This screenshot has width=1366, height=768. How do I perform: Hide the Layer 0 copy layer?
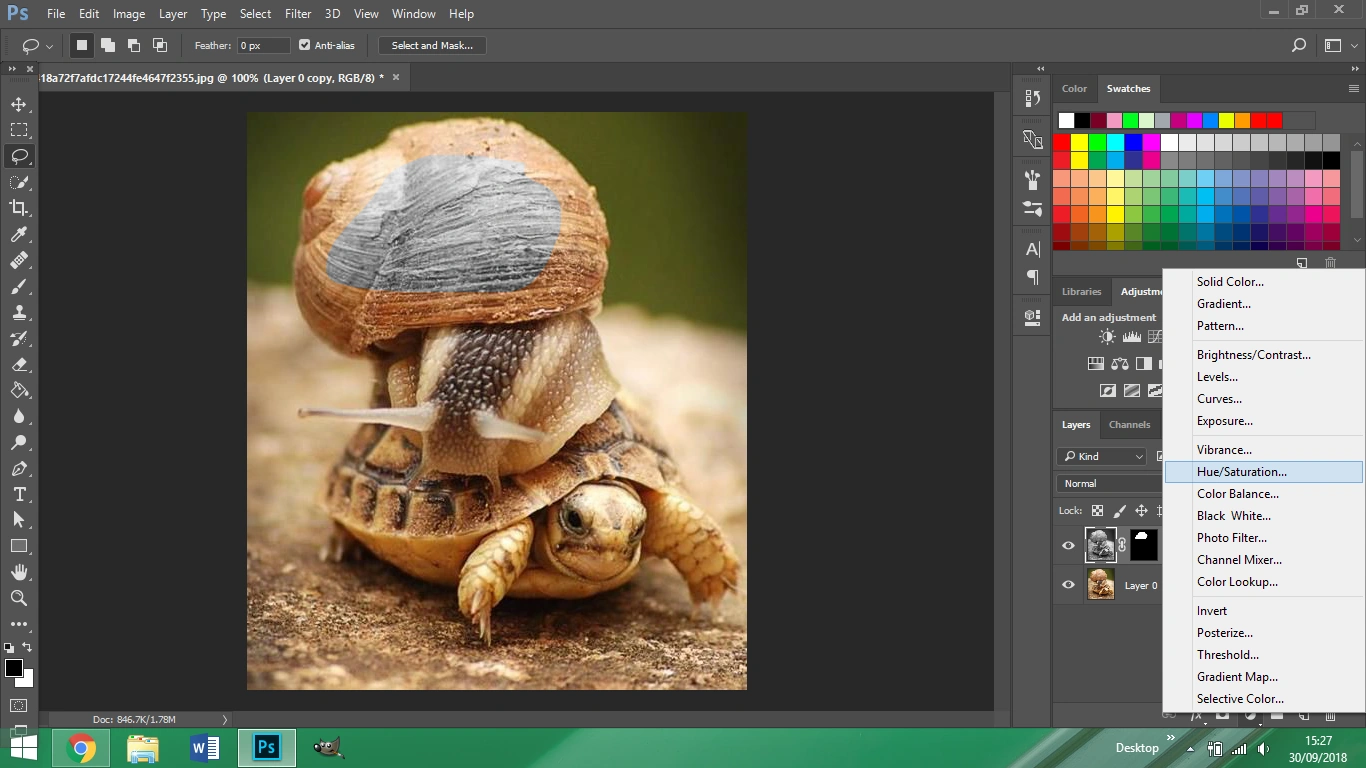pos(1068,545)
